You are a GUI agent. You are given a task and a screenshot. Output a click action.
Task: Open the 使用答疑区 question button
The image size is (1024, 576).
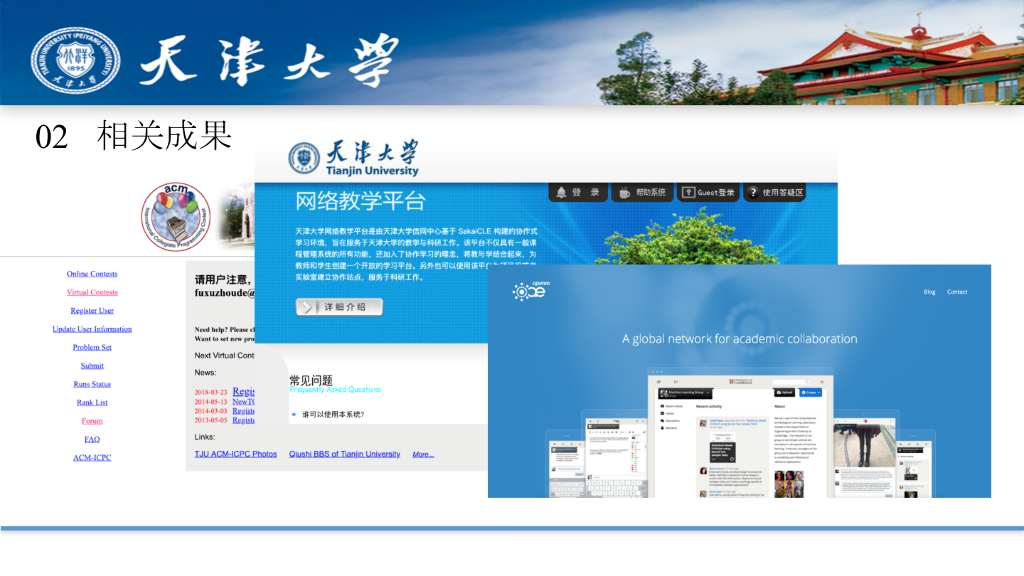pyautogui.click(x=776, y=193)
